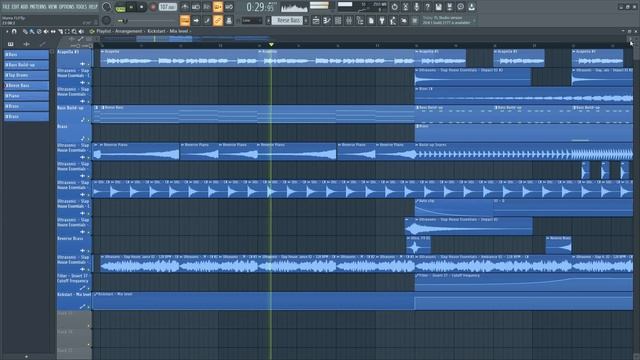Click the arrow after Reese Bass

point(306,20)
